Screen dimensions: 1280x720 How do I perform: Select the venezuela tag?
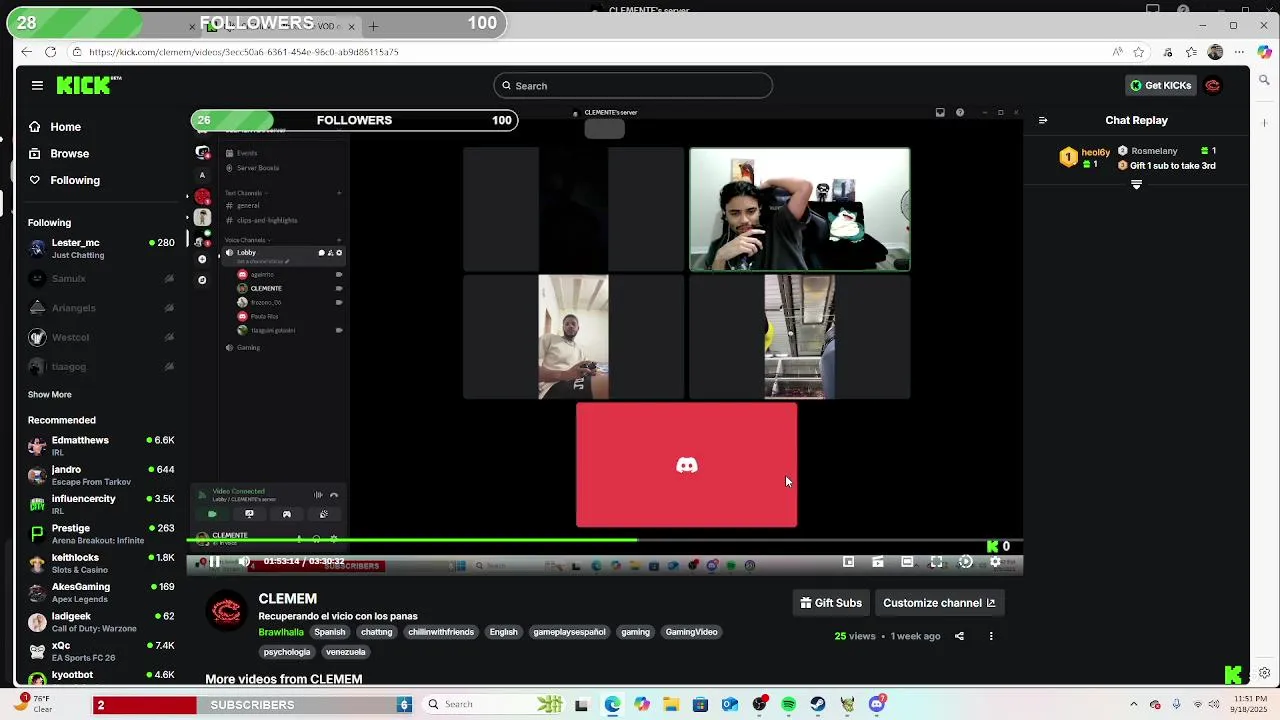(x=345, y=652)
